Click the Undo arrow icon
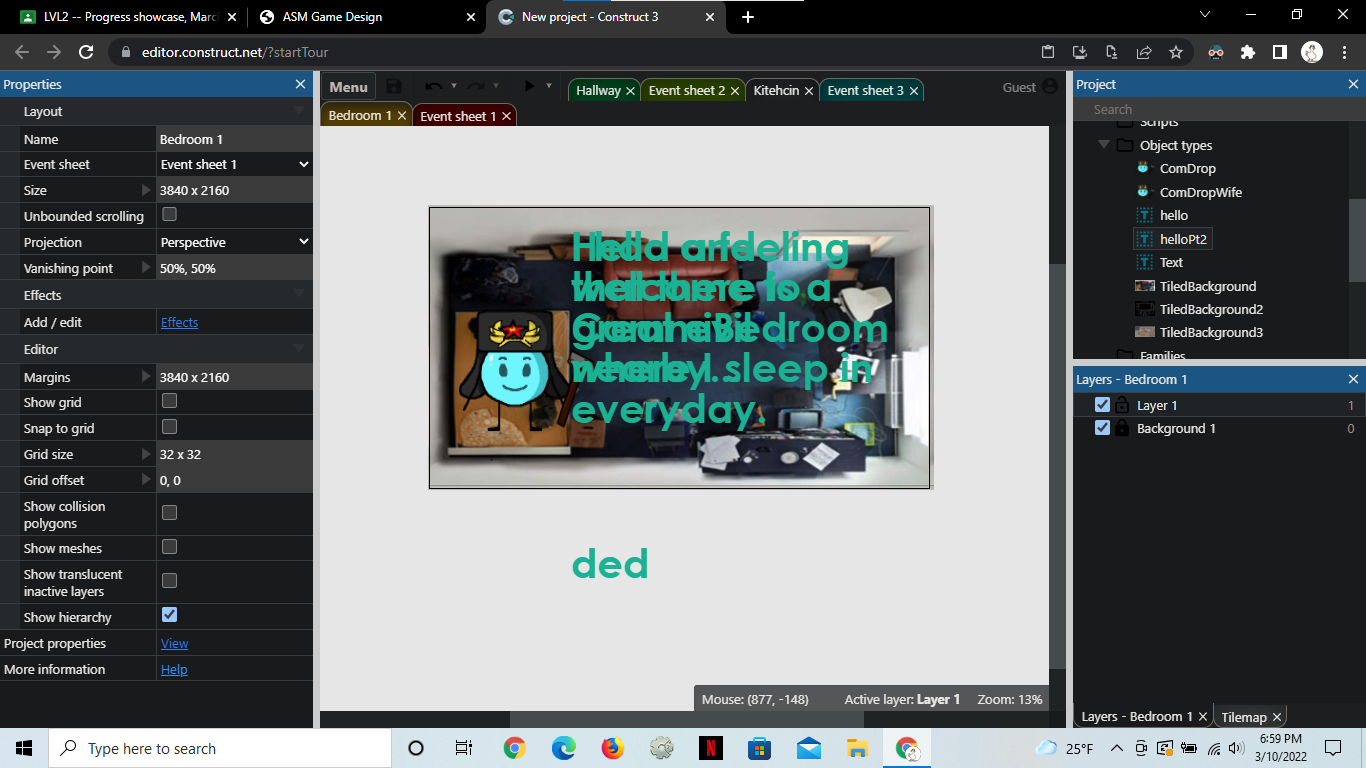The height and width of the screenshot is (768, 1366). pyautogui.click(x=433, y=87)
